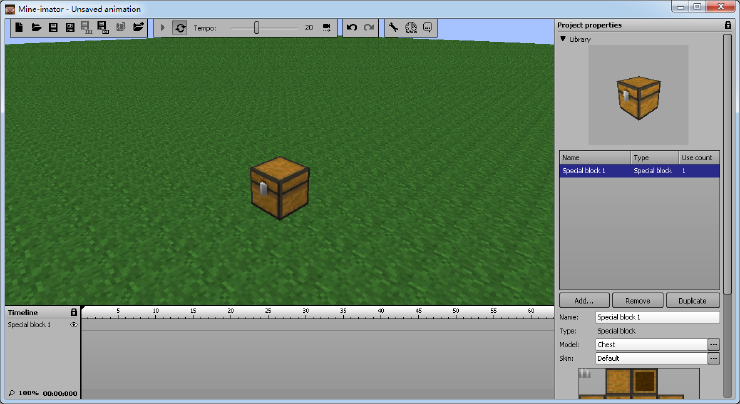Click the 100% zoom value in timeline

coord(28,393)
